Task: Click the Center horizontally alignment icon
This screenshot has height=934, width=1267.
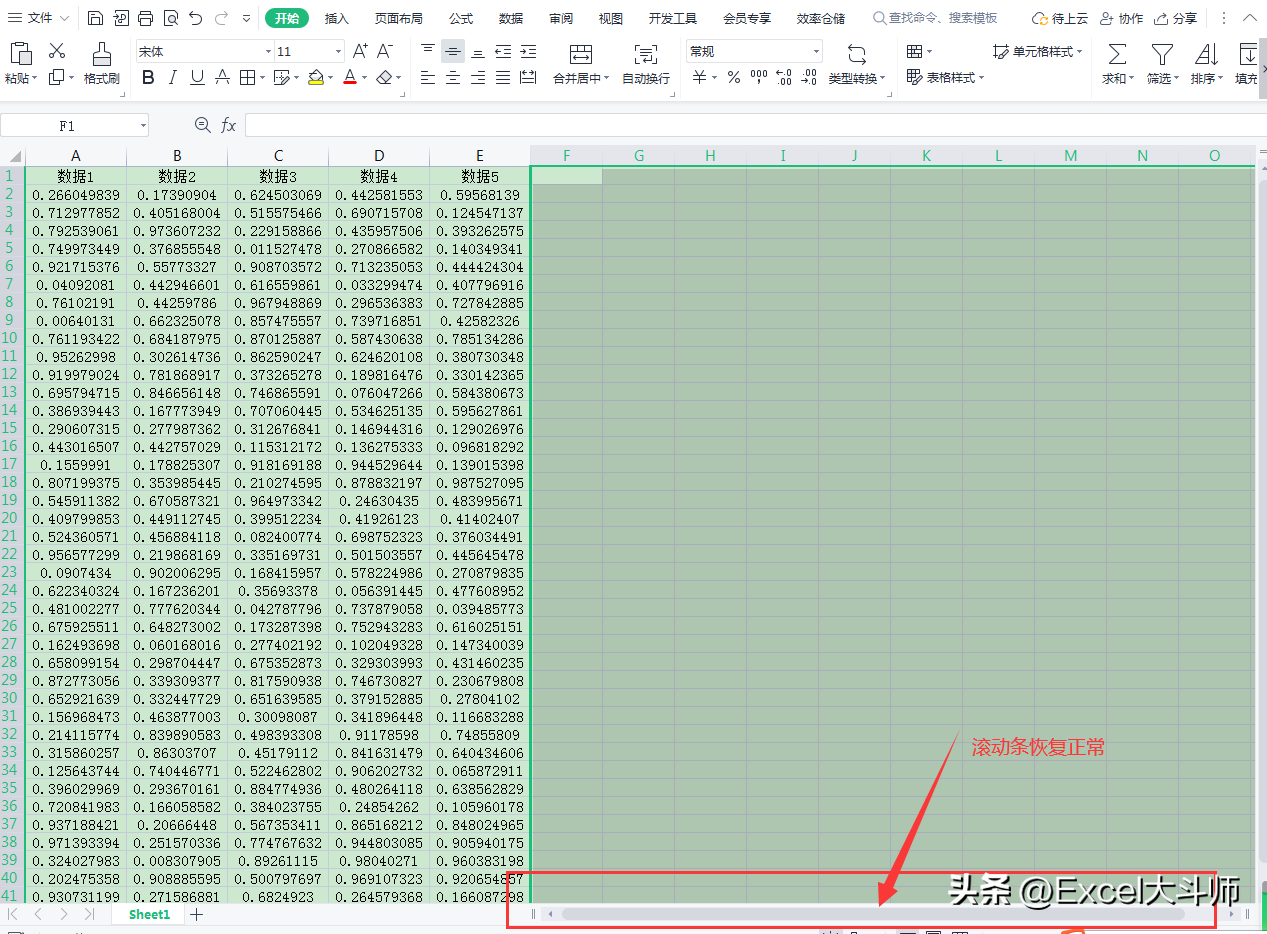Action: pyautogui.click(x=453, y=77)
